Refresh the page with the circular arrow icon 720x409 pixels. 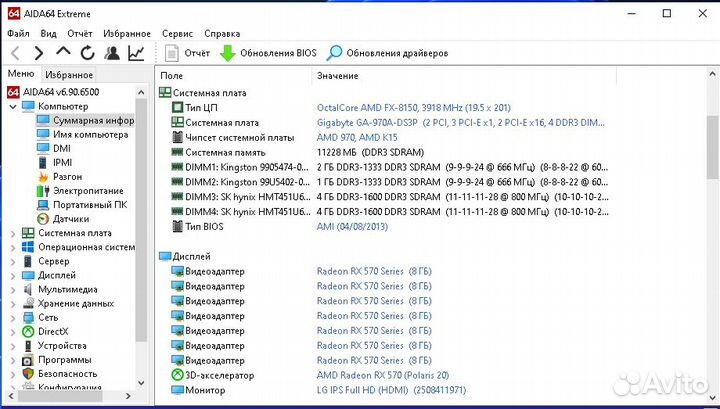coord(87,53)
